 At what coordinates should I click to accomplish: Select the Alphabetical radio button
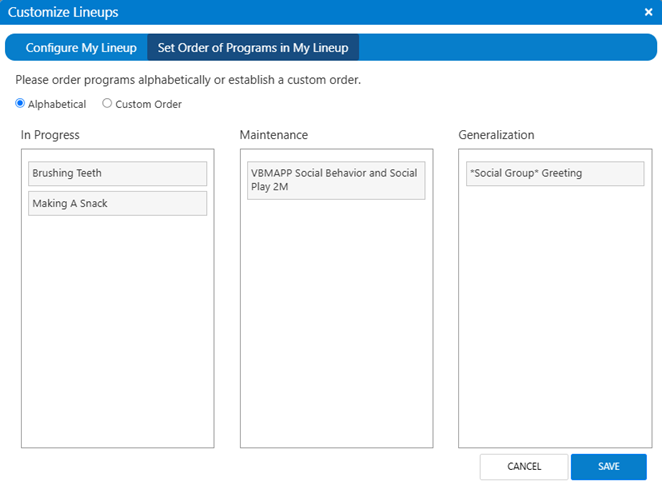20,103
